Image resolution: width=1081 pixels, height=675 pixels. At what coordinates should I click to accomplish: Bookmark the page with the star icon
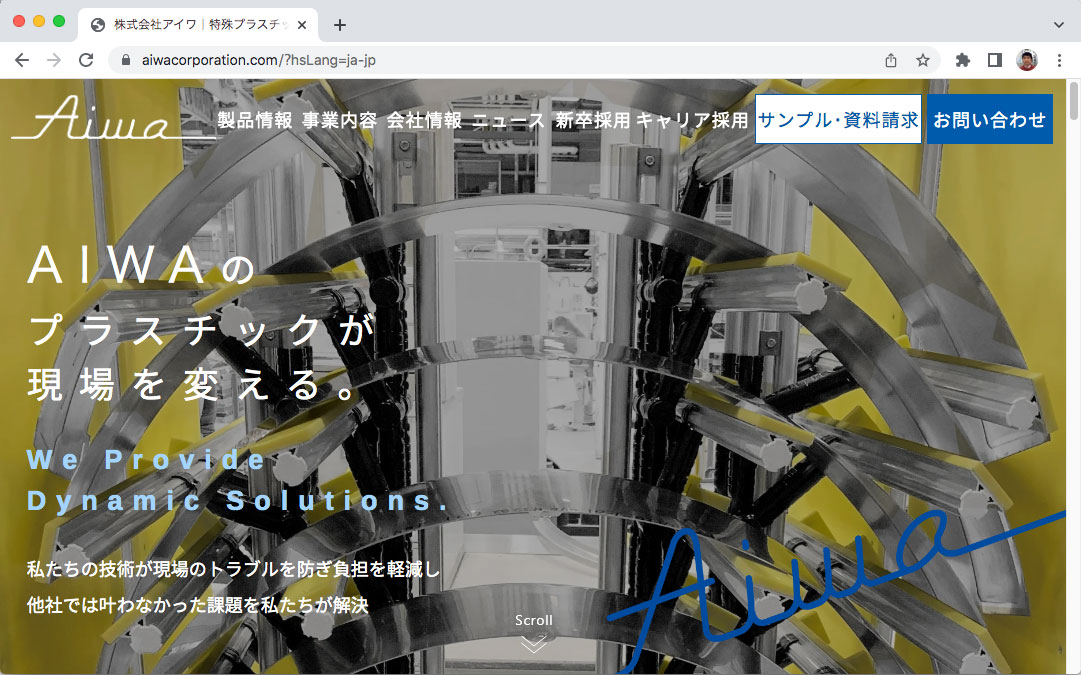921,59
